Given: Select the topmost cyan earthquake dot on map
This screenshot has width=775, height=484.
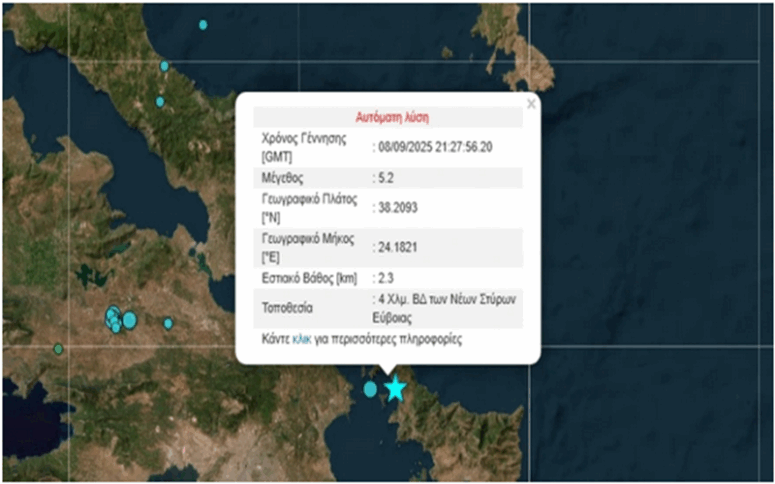Looking at the screenshot, I should [203, 24].
